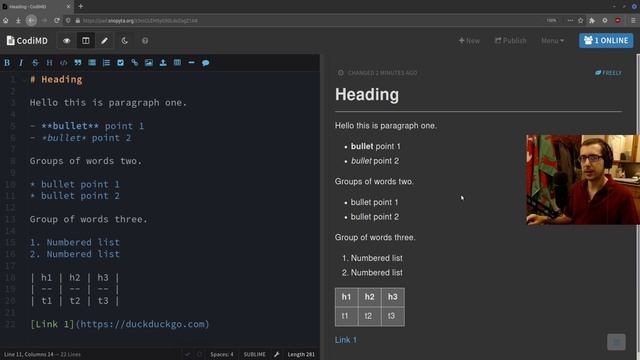Insert a blockquote with the quote icon
The image size is (640, 360).
[78, 62]
